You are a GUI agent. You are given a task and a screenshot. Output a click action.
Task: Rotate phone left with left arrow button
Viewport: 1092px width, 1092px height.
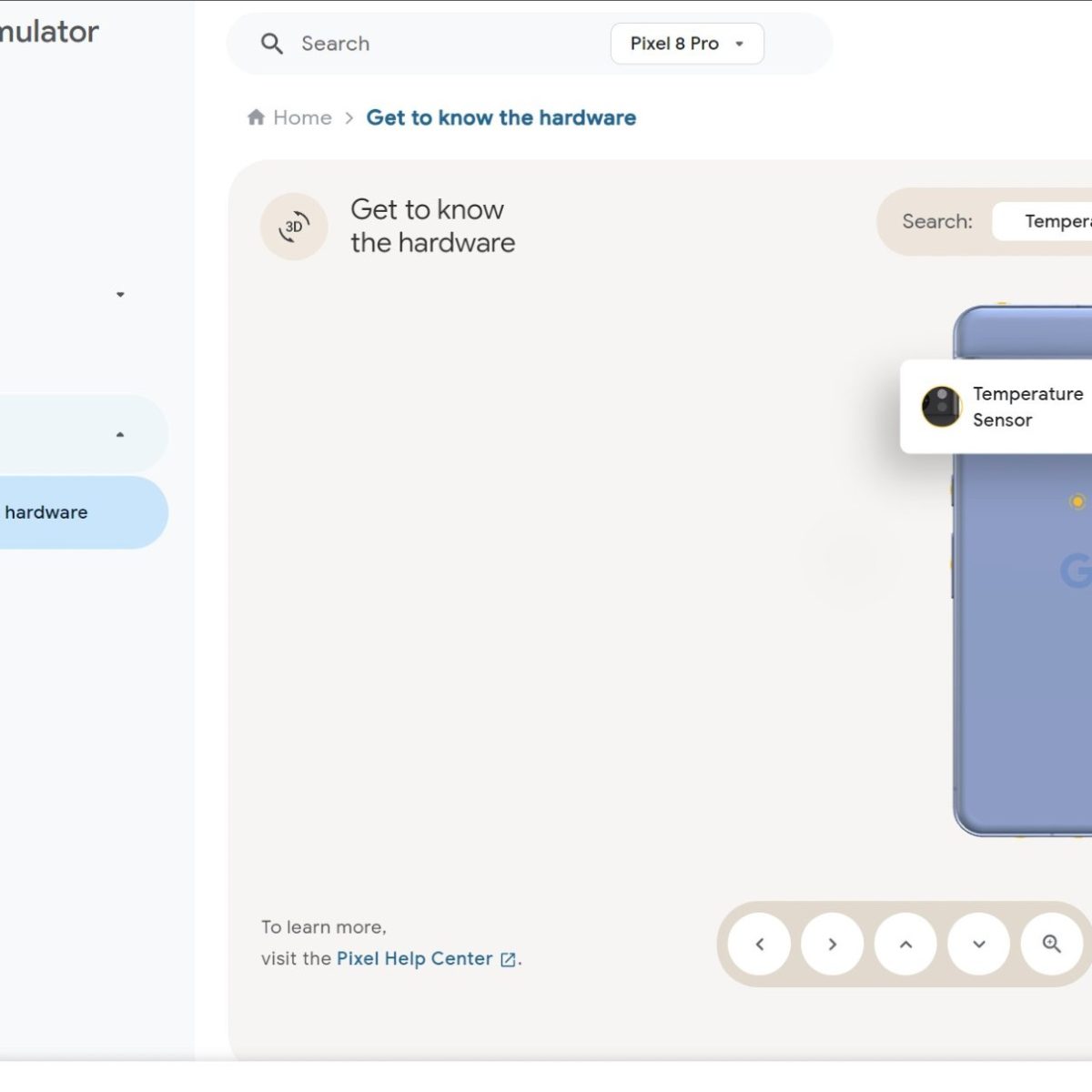760,945
